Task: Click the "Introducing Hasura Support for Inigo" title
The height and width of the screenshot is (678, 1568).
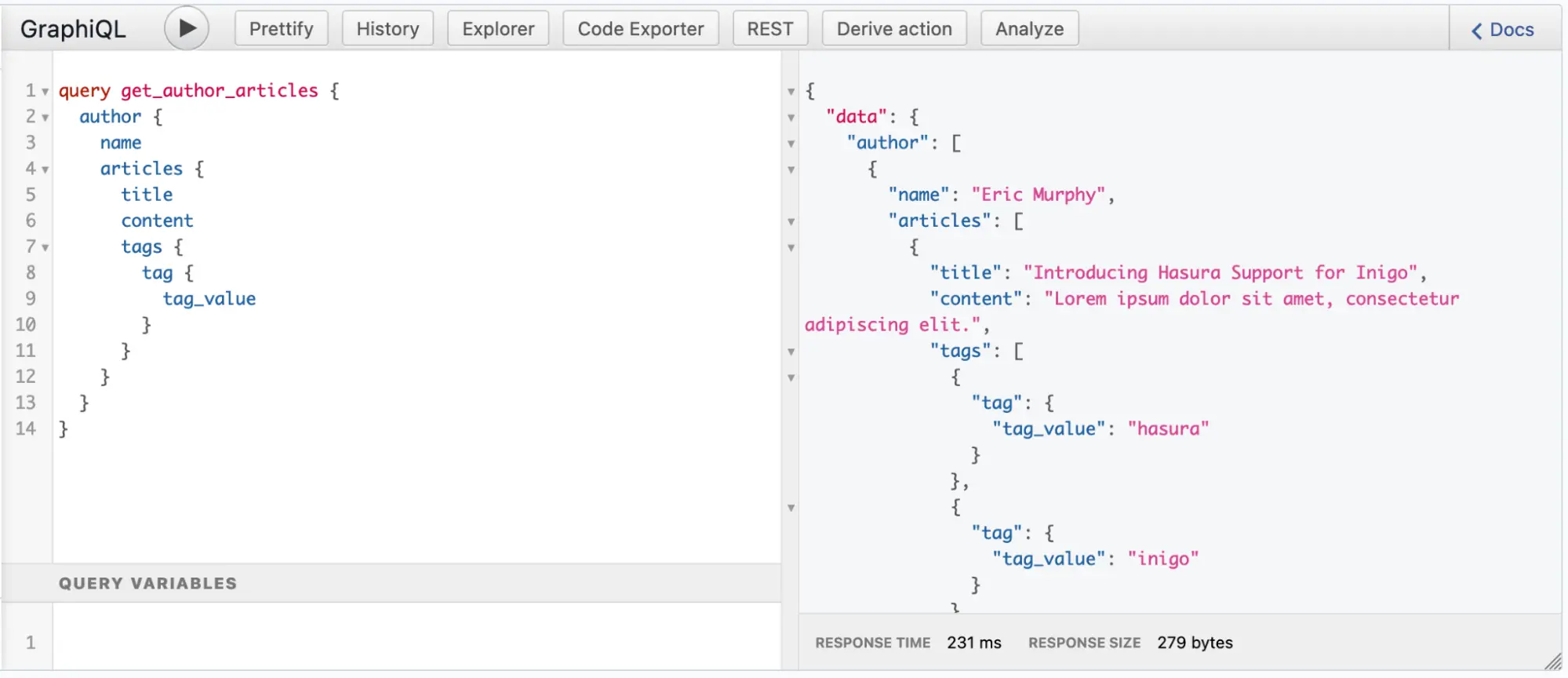Action: [1221, 272]
